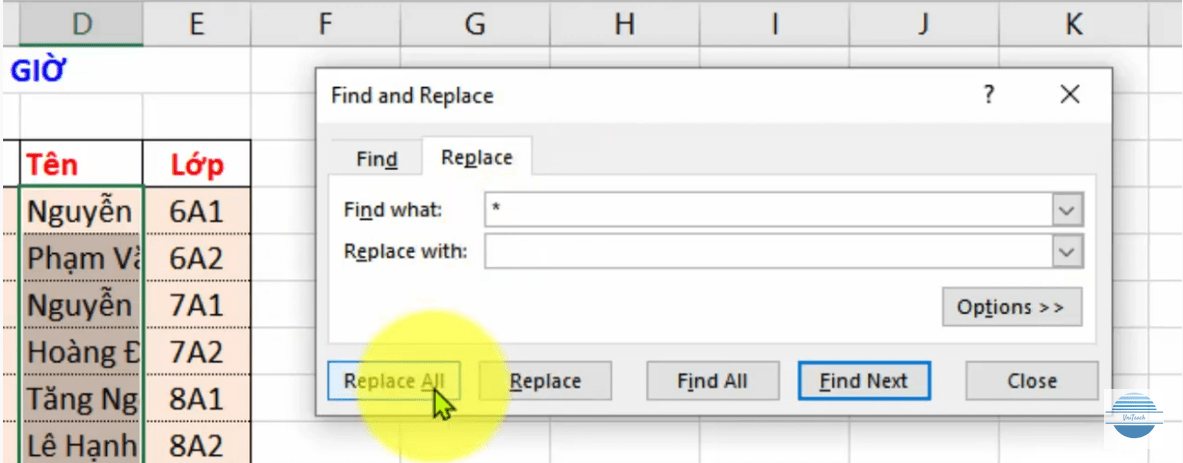Select column E header
Image resolution: width=1183 pixels, height=463 pixels.
pos(197,23)
